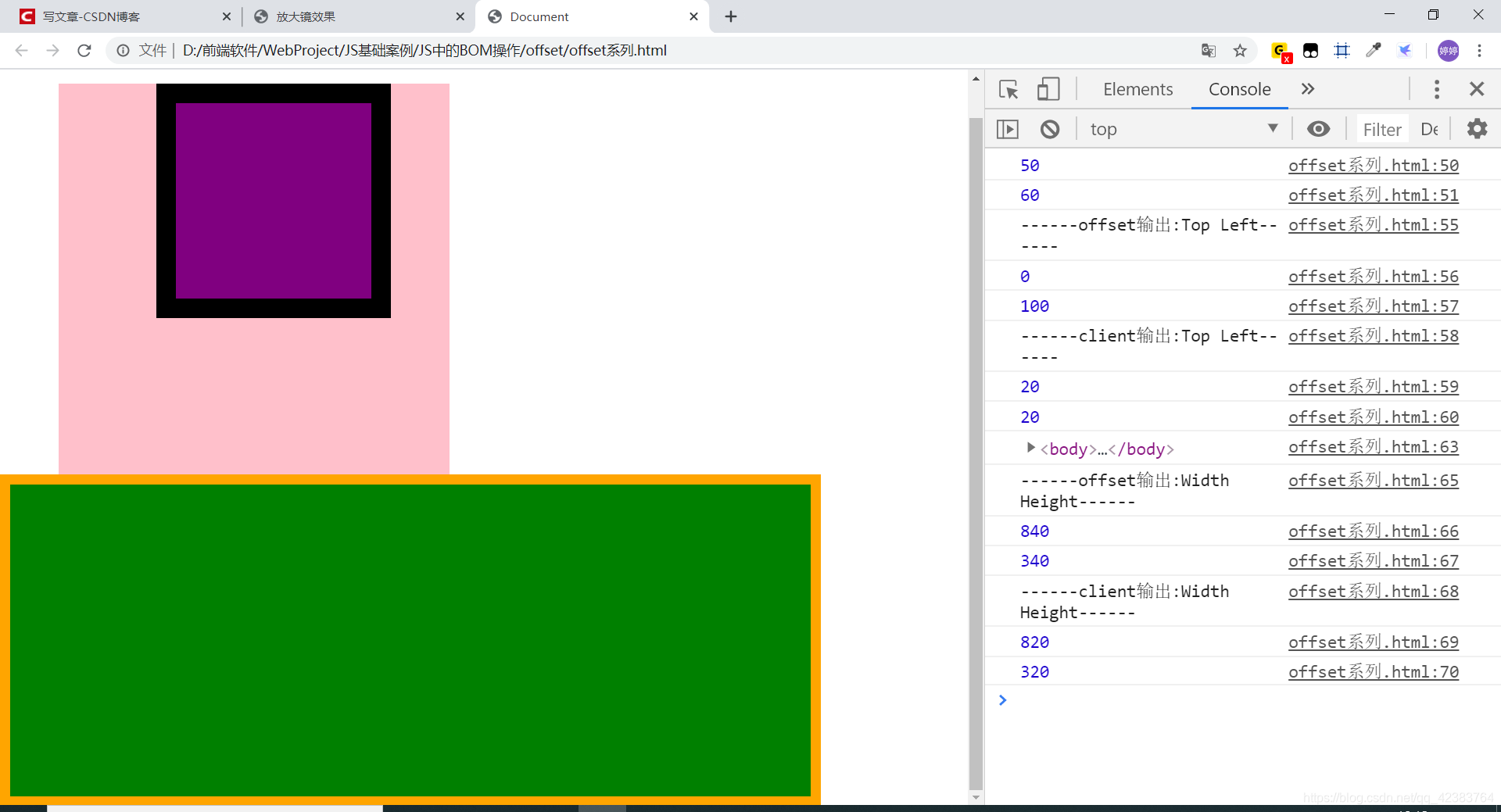
Task: Select the Inspect Element tool
Action: tap(1009, 89)
